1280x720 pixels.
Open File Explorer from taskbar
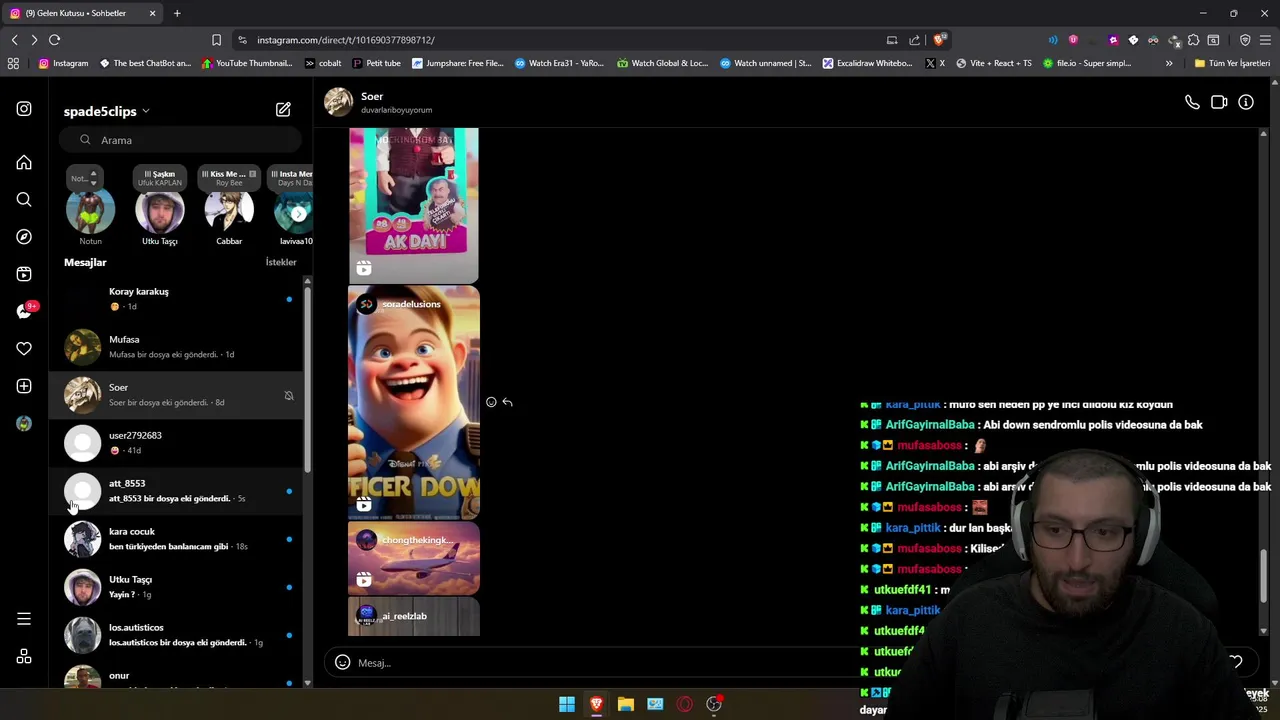(x=626, y=704)
